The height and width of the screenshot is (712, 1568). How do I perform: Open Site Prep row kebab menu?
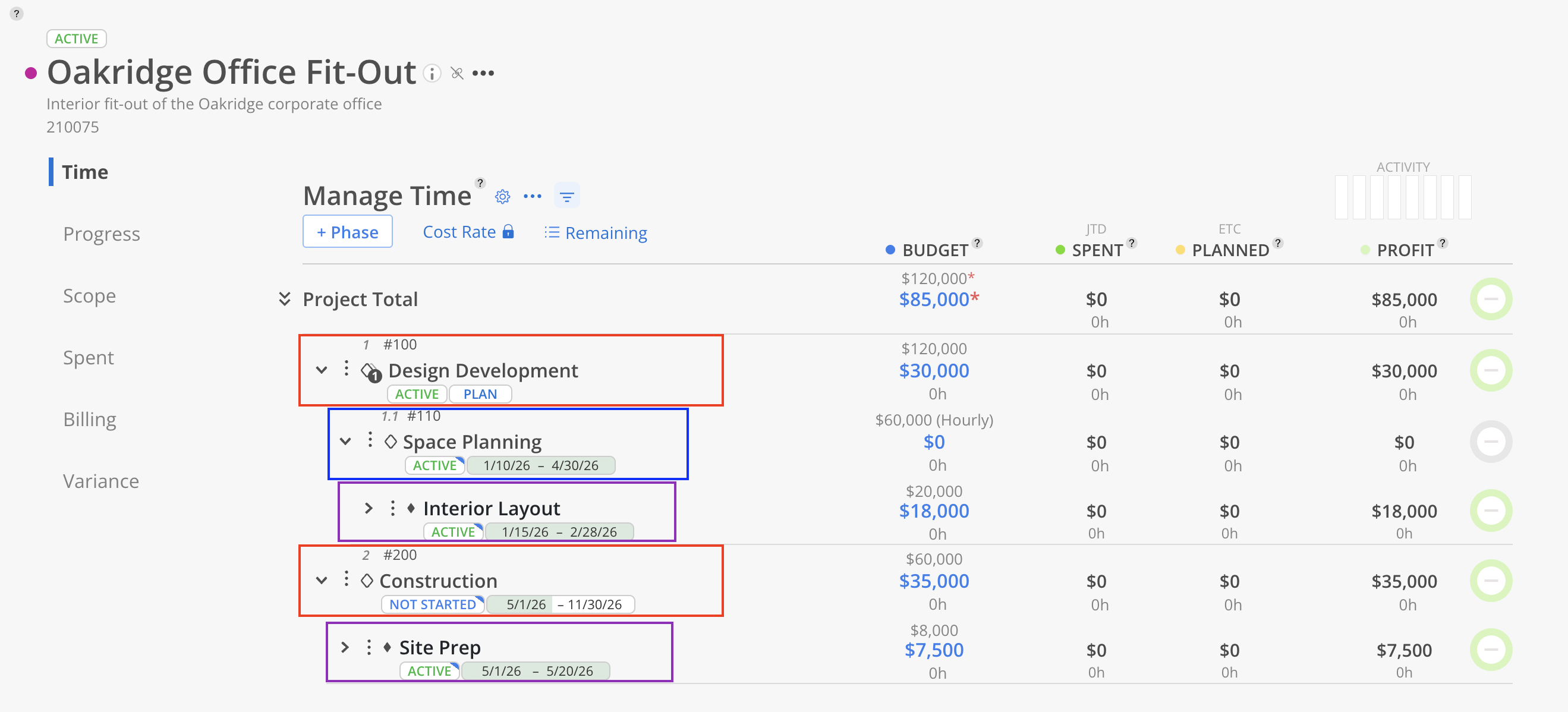[x=369, y=647]
